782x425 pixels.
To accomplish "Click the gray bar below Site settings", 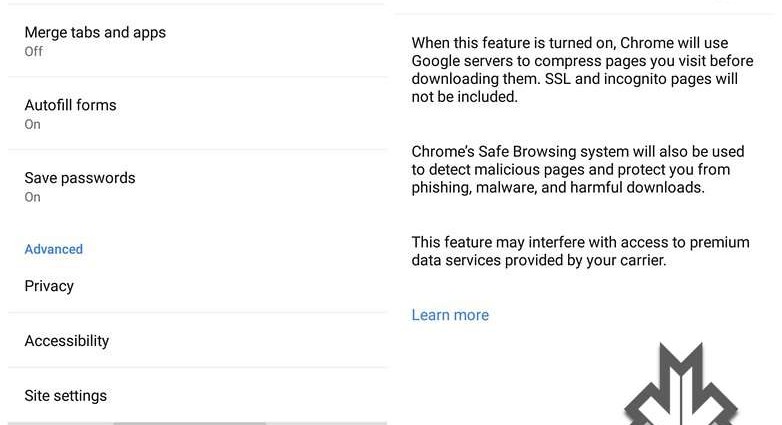I will [x=190, y=422].
